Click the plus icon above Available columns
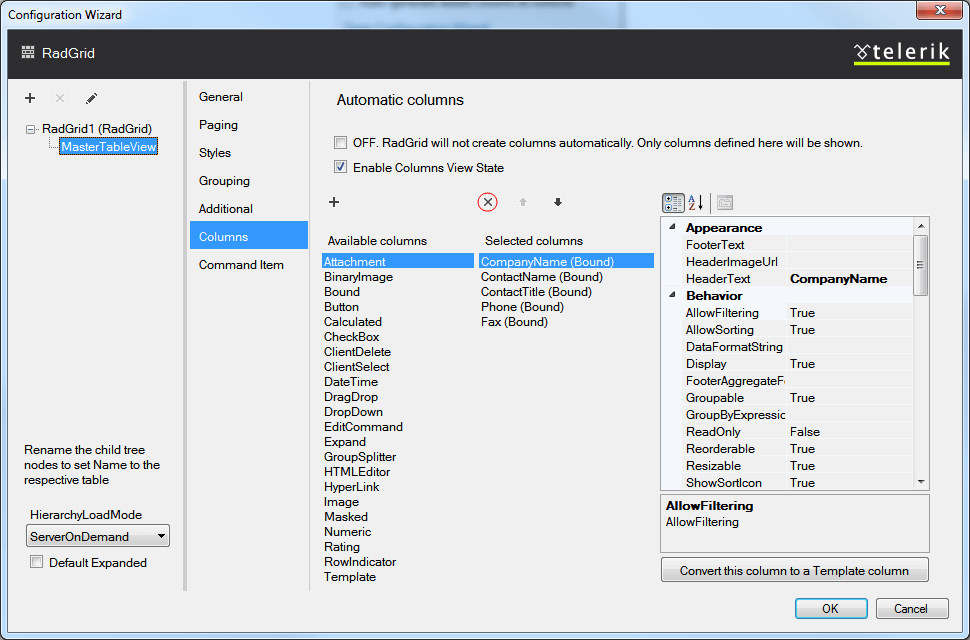 [334, 202]
